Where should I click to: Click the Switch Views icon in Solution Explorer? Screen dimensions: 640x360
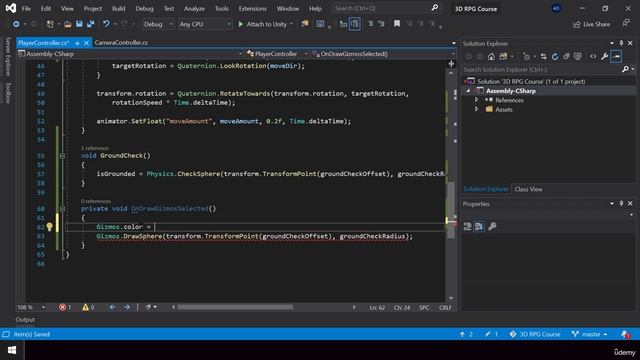tap(503, 56)
